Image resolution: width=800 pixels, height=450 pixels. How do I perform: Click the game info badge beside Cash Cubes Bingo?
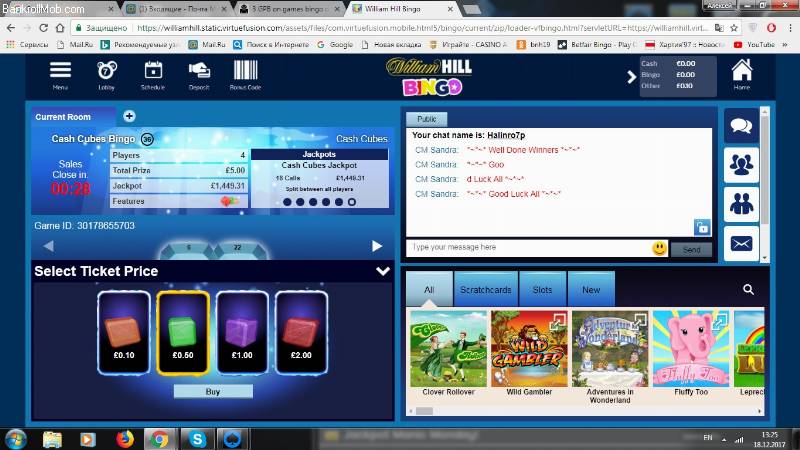(147, 139)
